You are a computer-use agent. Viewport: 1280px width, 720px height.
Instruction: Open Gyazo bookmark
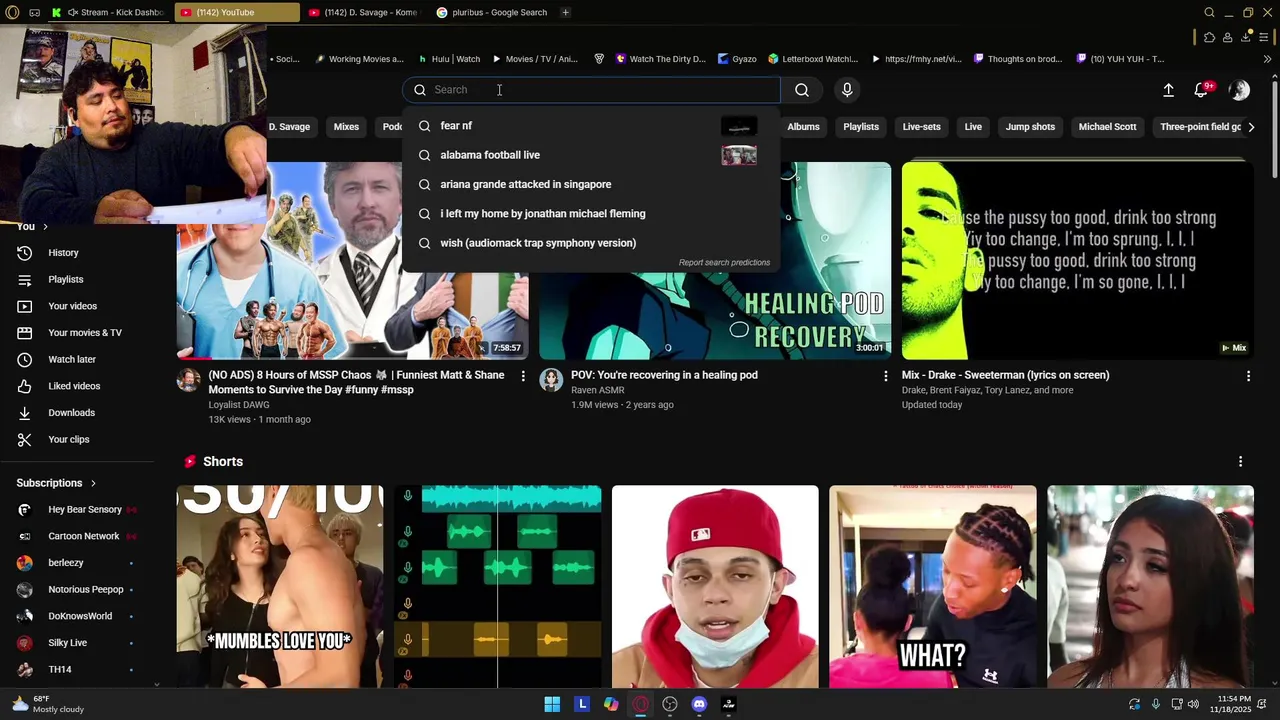point(737,59)
